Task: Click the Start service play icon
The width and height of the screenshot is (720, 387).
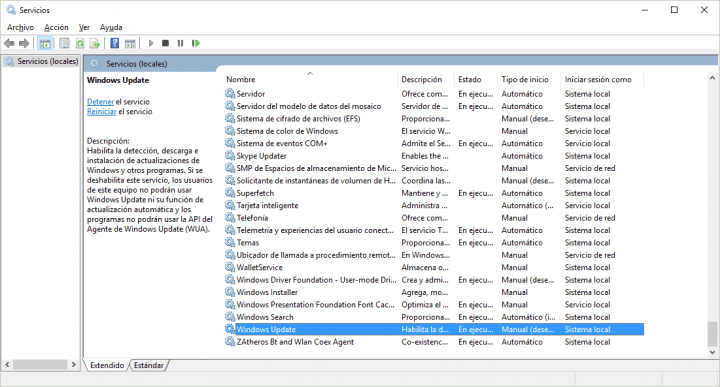Action: [151, 43]
